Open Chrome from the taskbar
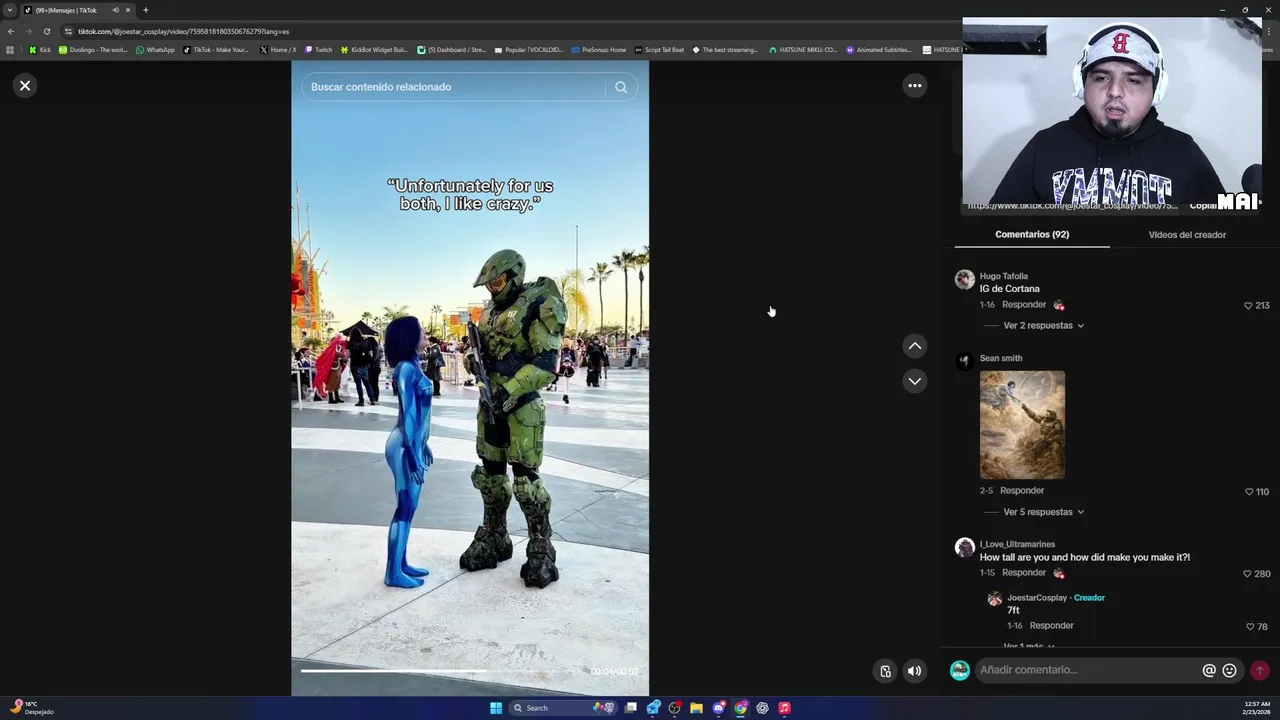 [x=740, y=708]
